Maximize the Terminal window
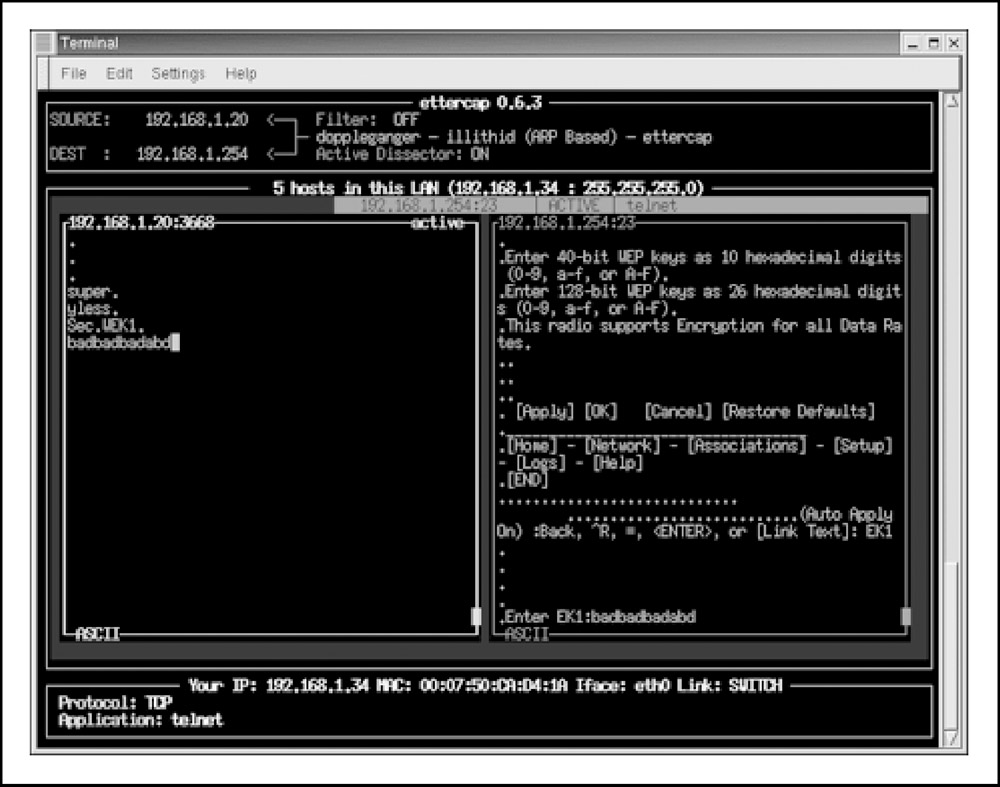 click(934, 43)
